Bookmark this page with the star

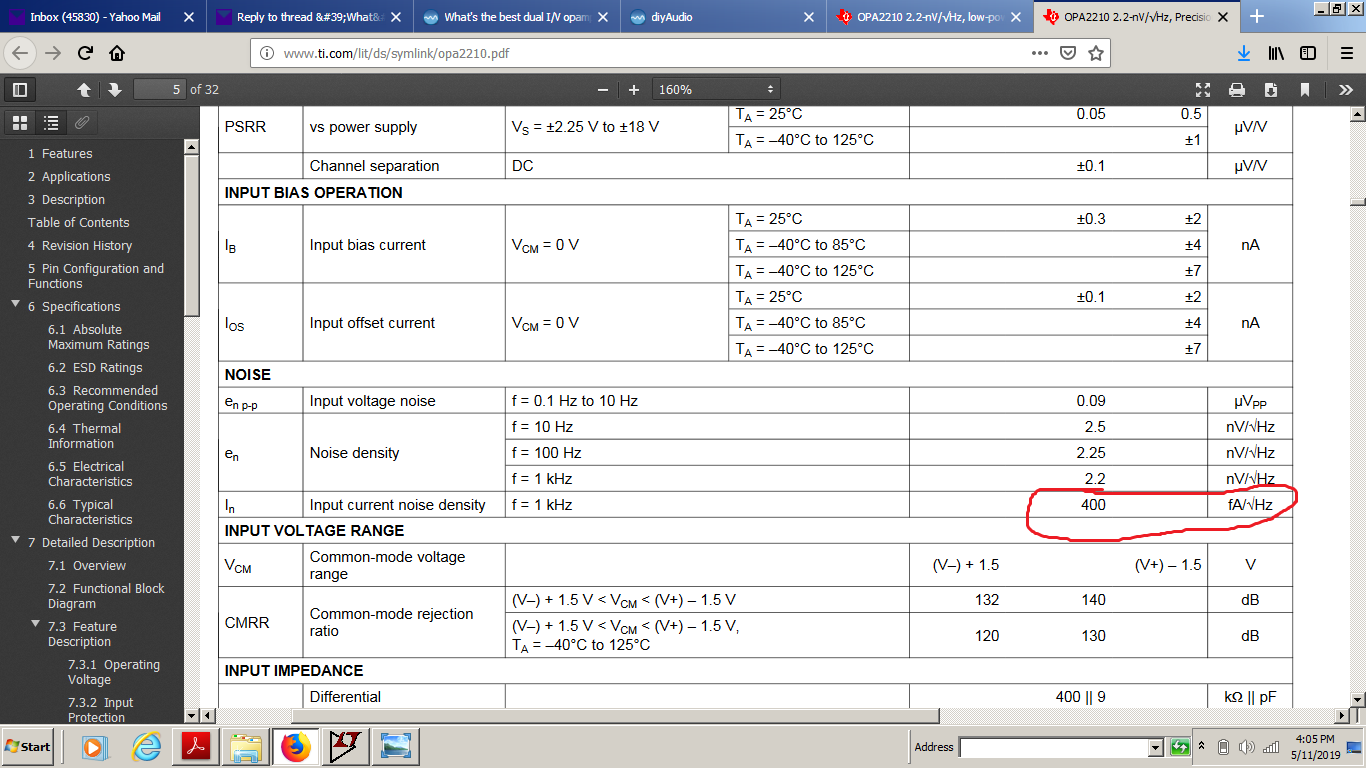(x=1096, y=53)
